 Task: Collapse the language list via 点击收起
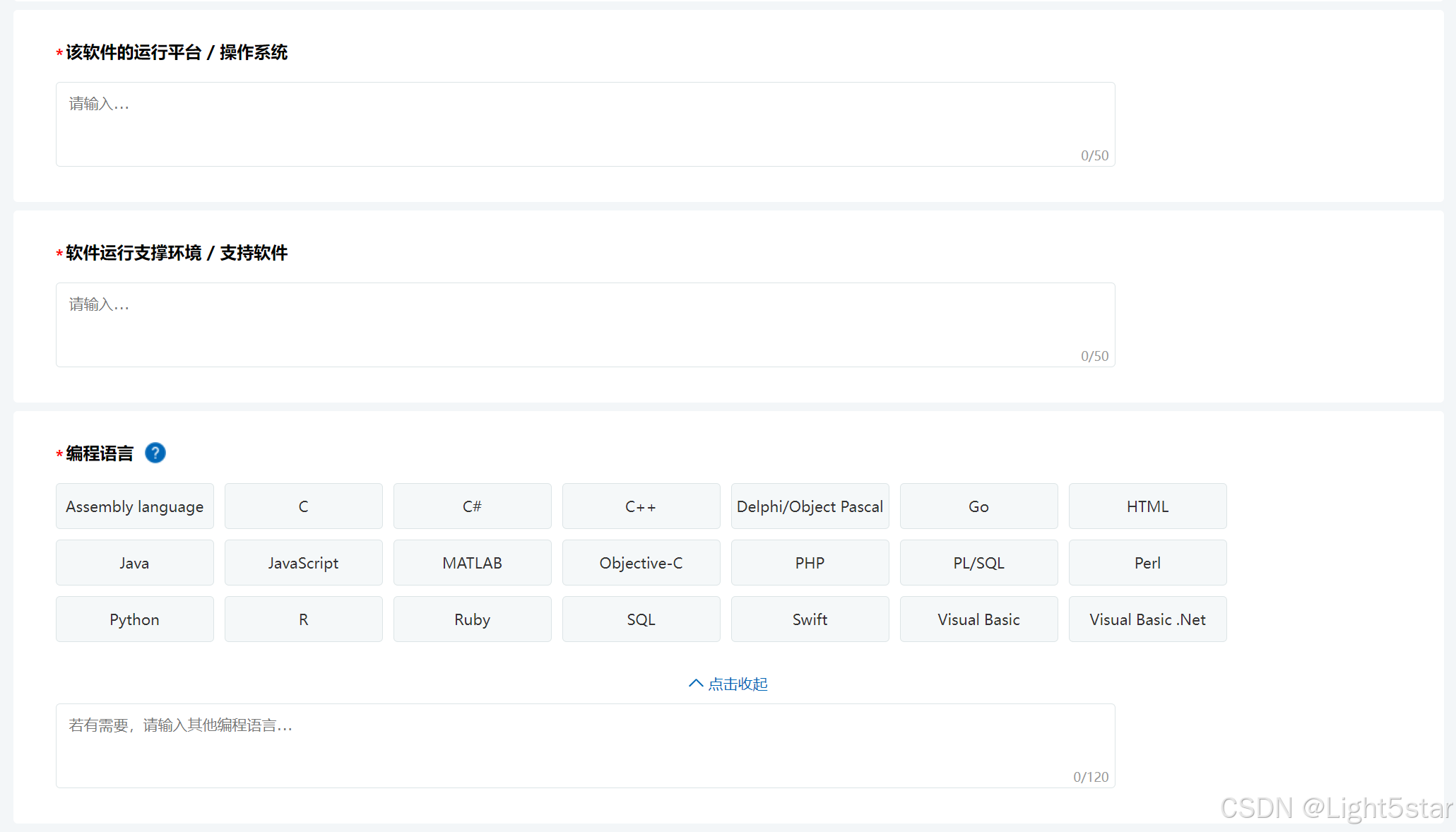(x=728, y=684)
